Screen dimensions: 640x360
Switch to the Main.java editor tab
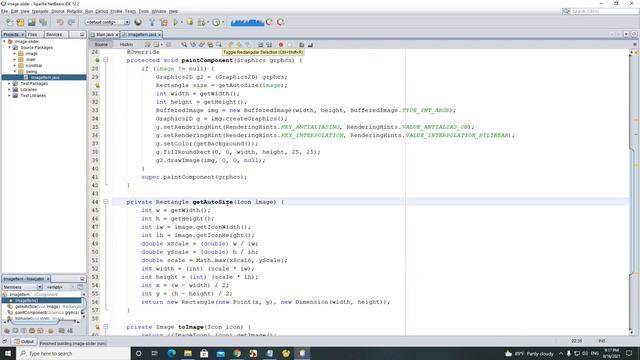[x=104, y=35]
